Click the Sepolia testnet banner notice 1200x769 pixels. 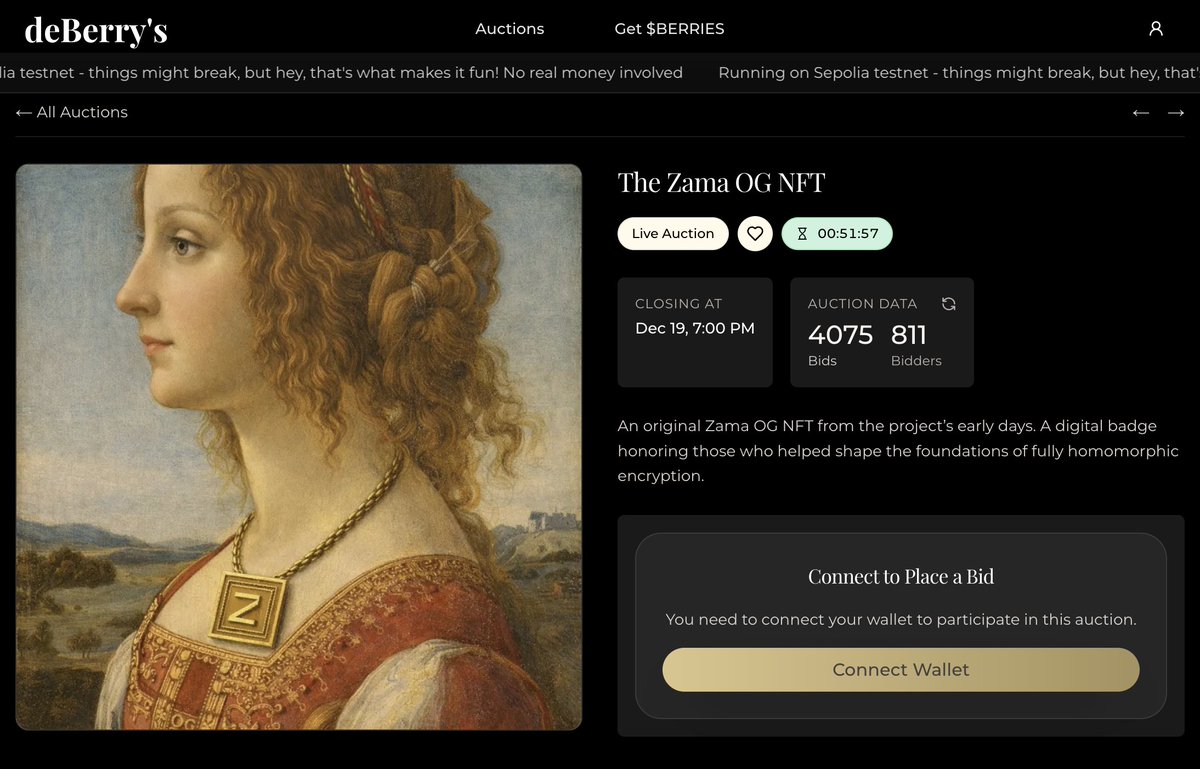point(600,73)
